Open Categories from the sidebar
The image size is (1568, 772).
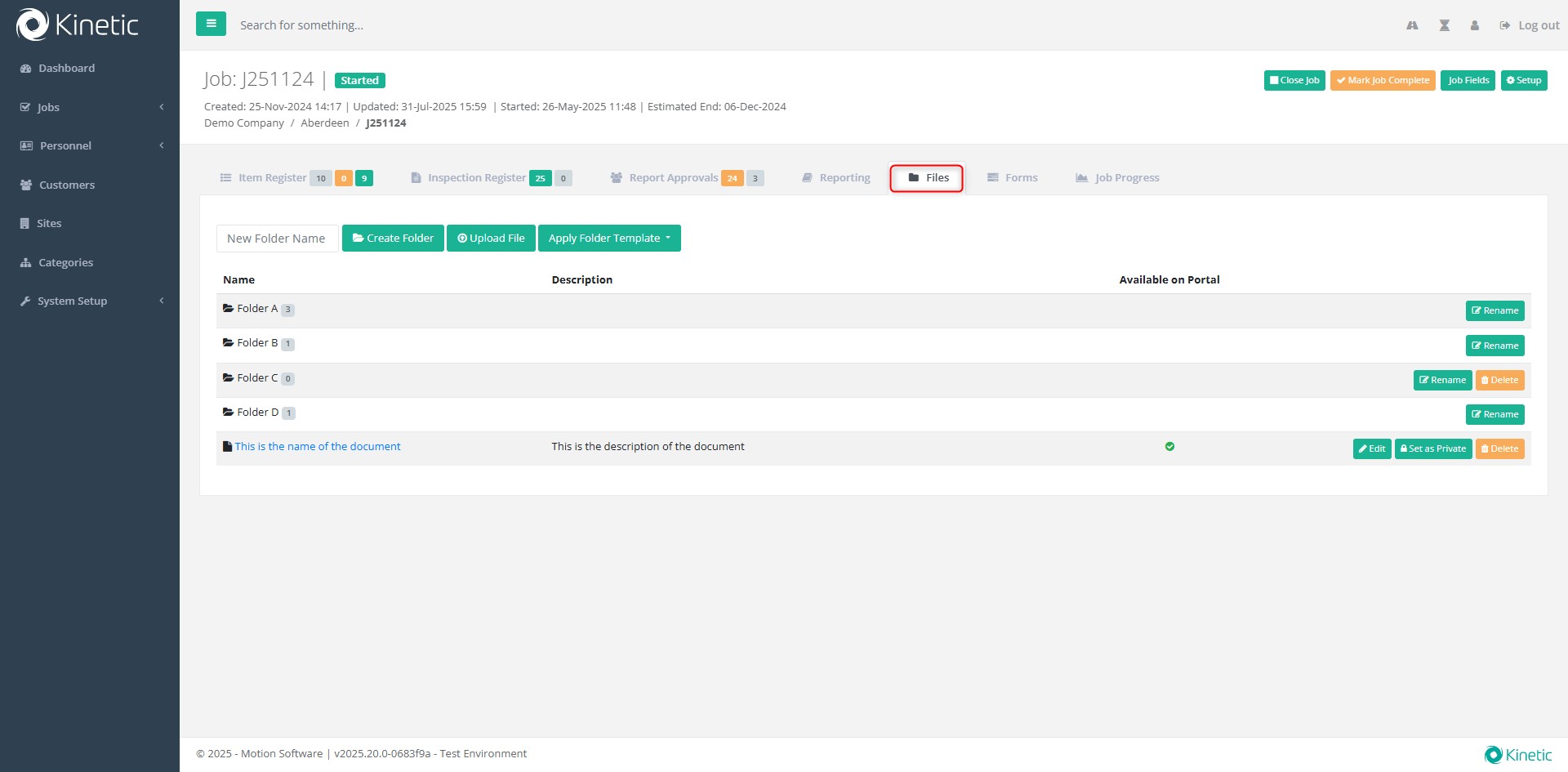click(56, 262)
